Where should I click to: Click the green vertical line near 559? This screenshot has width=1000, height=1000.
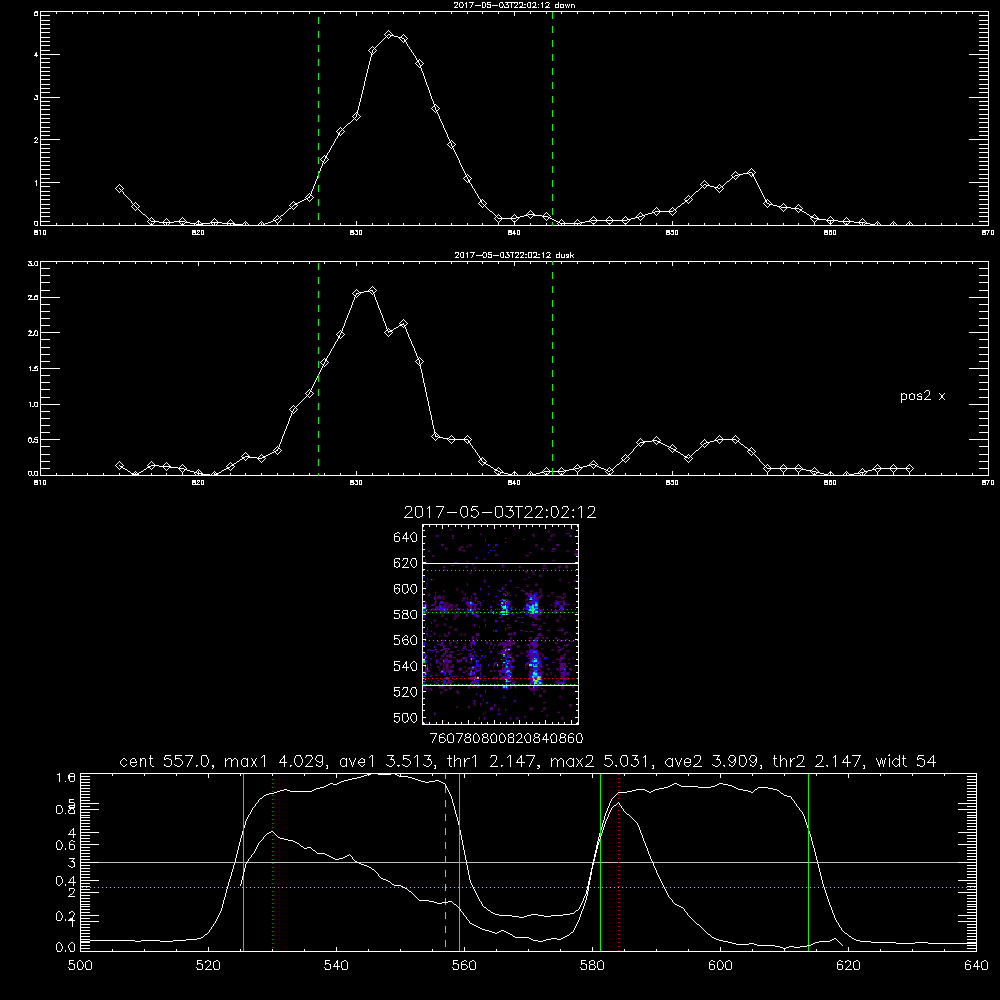[x=459, y=861]
